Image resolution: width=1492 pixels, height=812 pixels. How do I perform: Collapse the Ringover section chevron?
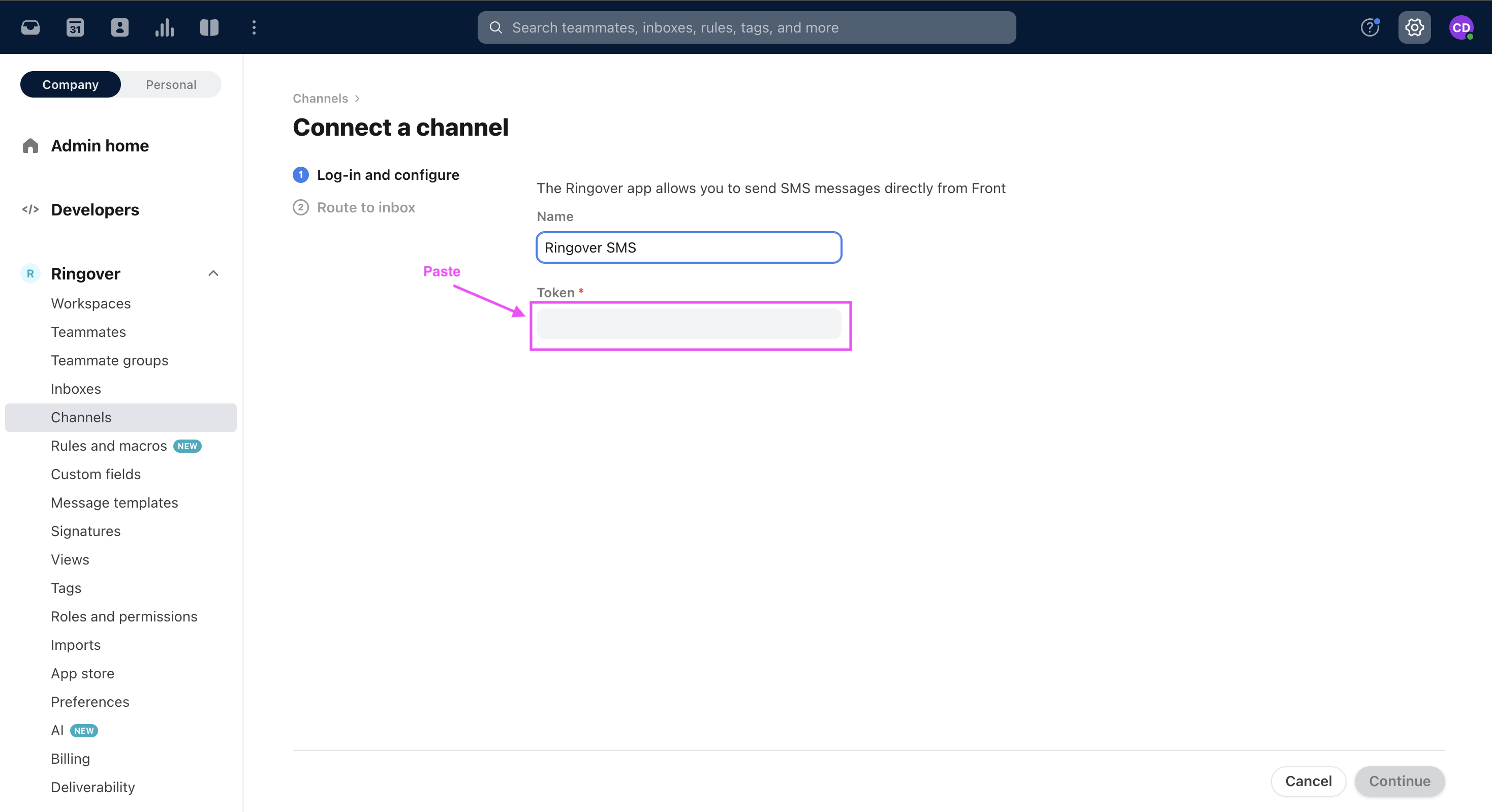(x=213, y=273)
